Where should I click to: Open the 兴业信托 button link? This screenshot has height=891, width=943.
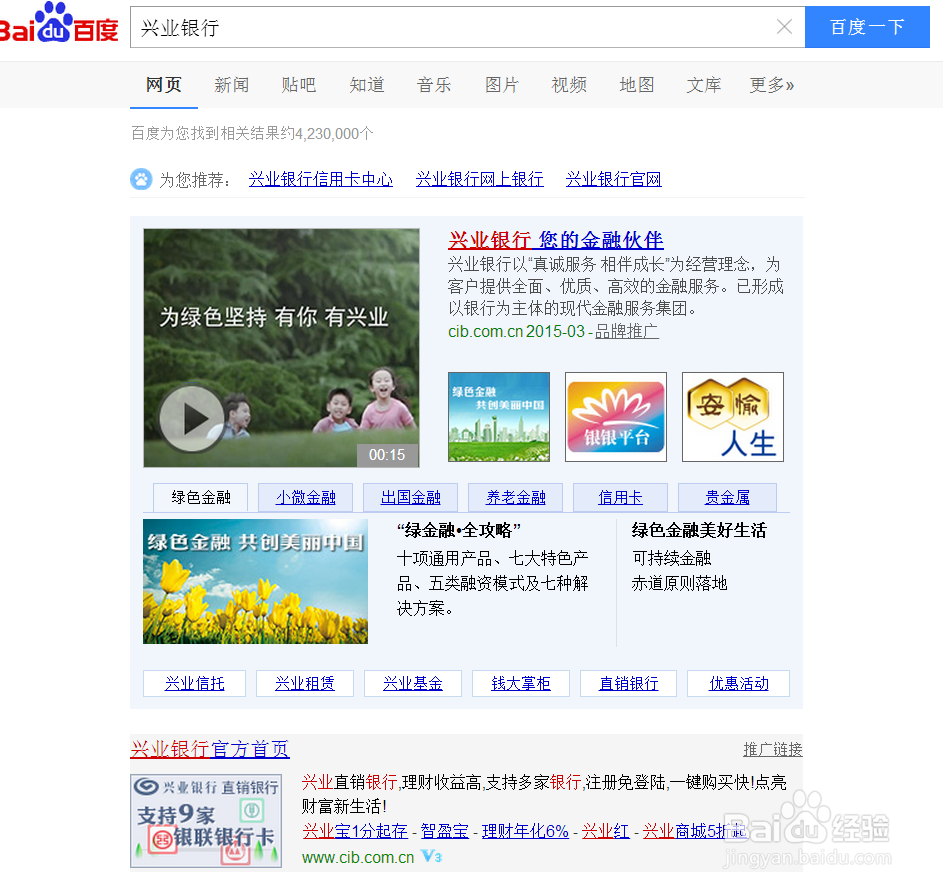point(194,684)
